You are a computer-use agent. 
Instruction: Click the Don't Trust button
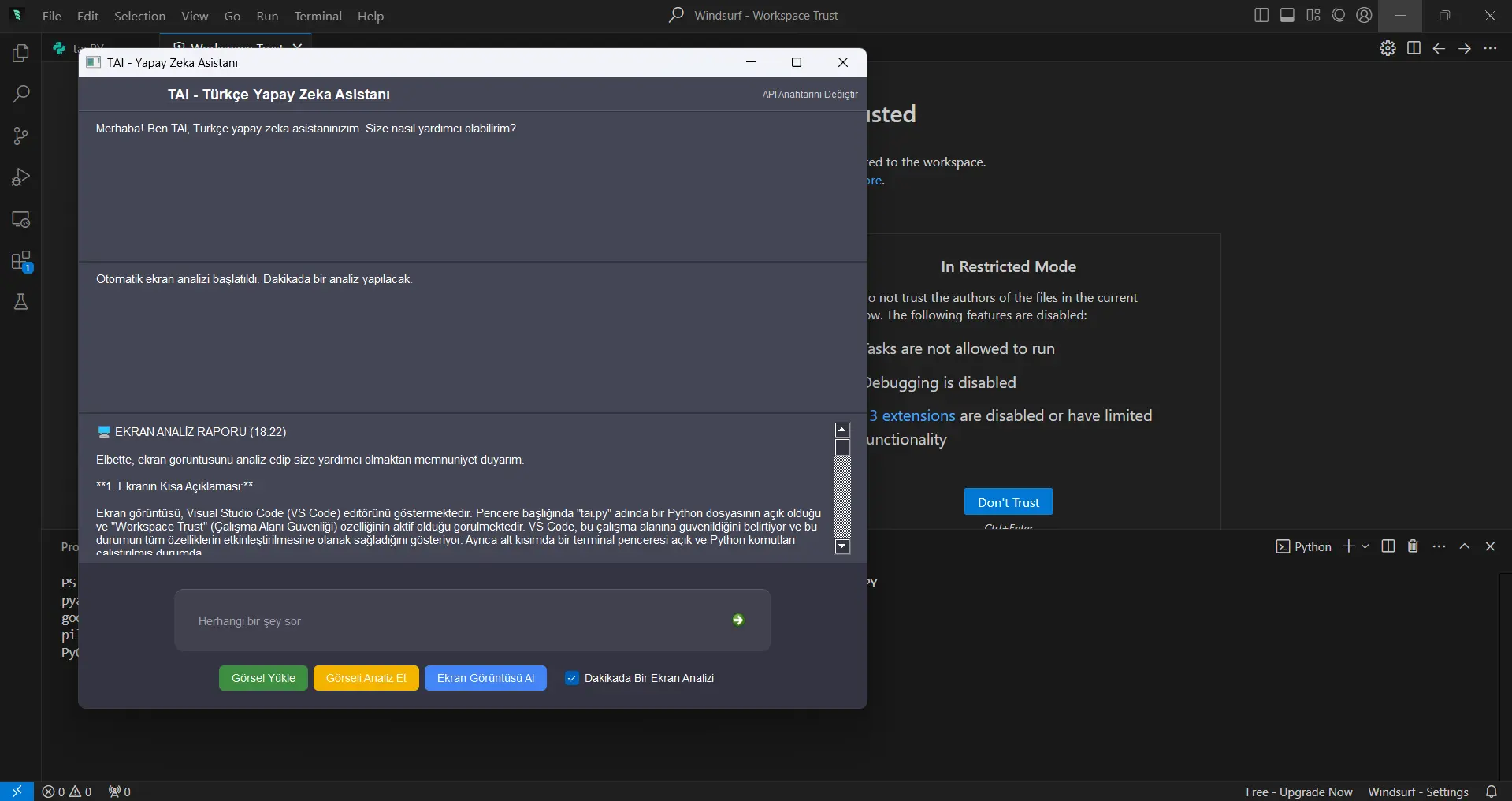[x=1009, y=502]
